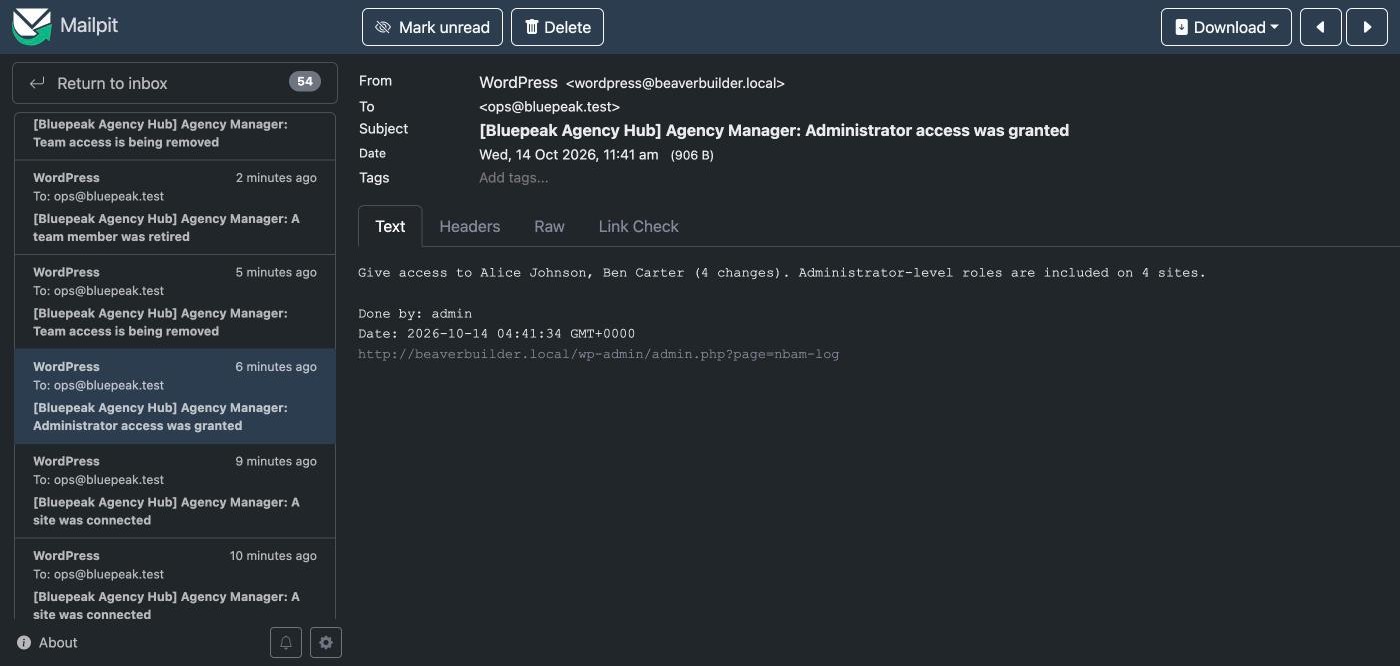The image size is (1400, 666).
Task: Click the info icon beside About
Action: tap(24, 643)
